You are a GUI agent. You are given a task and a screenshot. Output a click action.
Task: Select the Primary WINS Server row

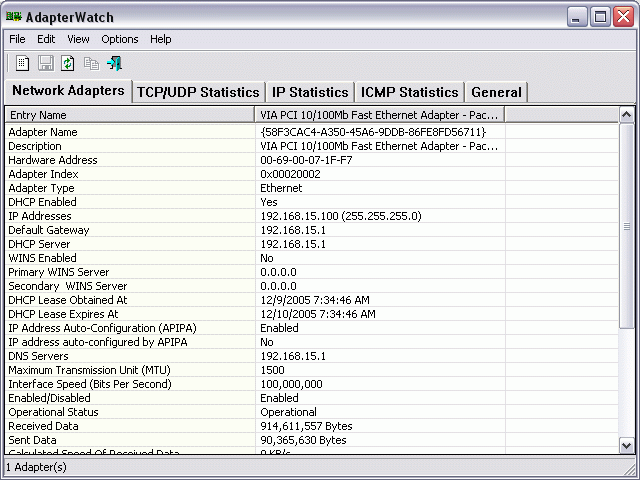point(312,272)
